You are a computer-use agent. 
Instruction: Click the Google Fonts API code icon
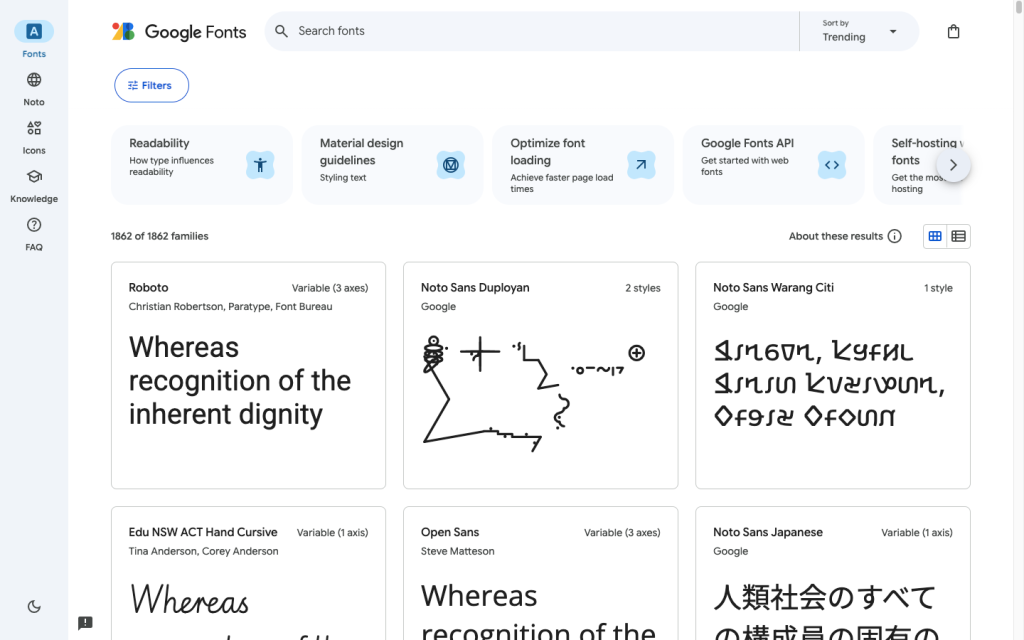click(832, 165)
